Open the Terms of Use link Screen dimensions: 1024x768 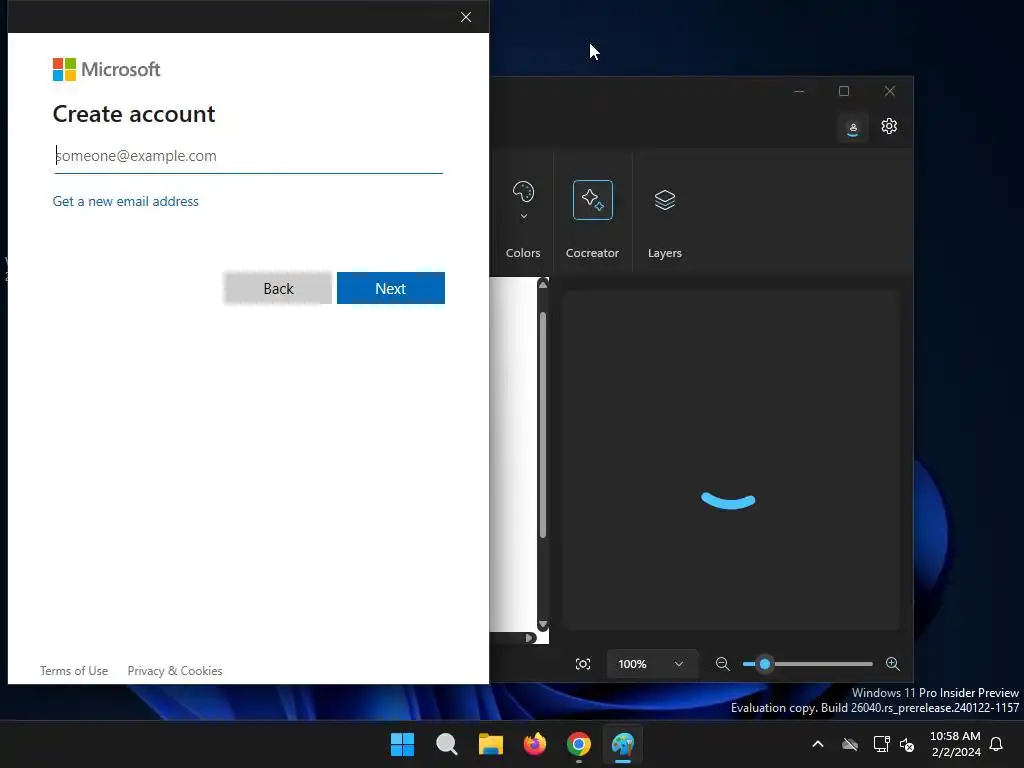(74, 671)
